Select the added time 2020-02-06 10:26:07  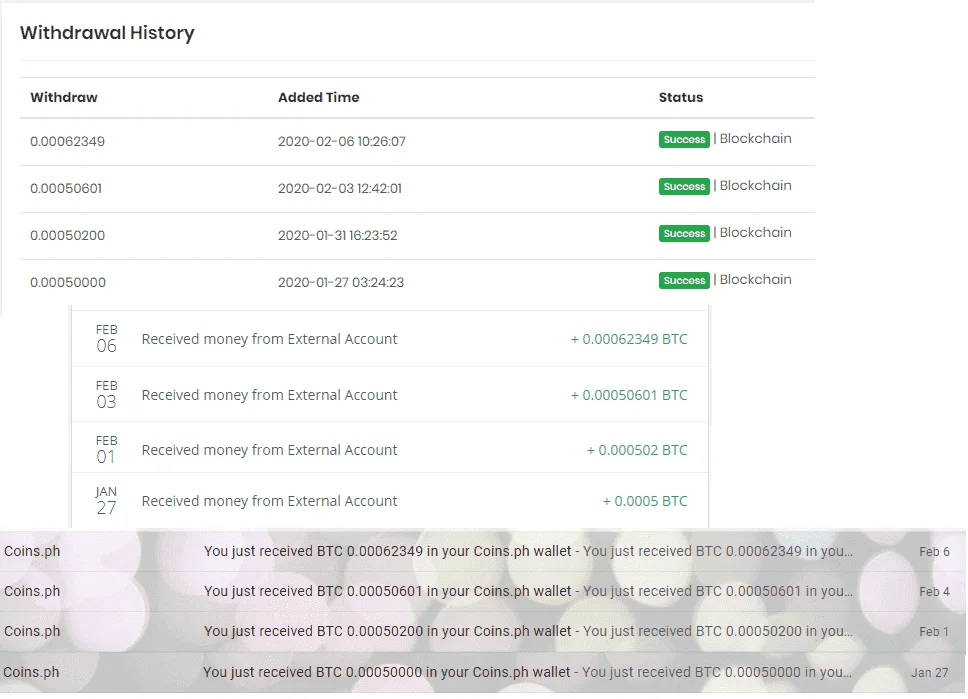coord(342,141)
